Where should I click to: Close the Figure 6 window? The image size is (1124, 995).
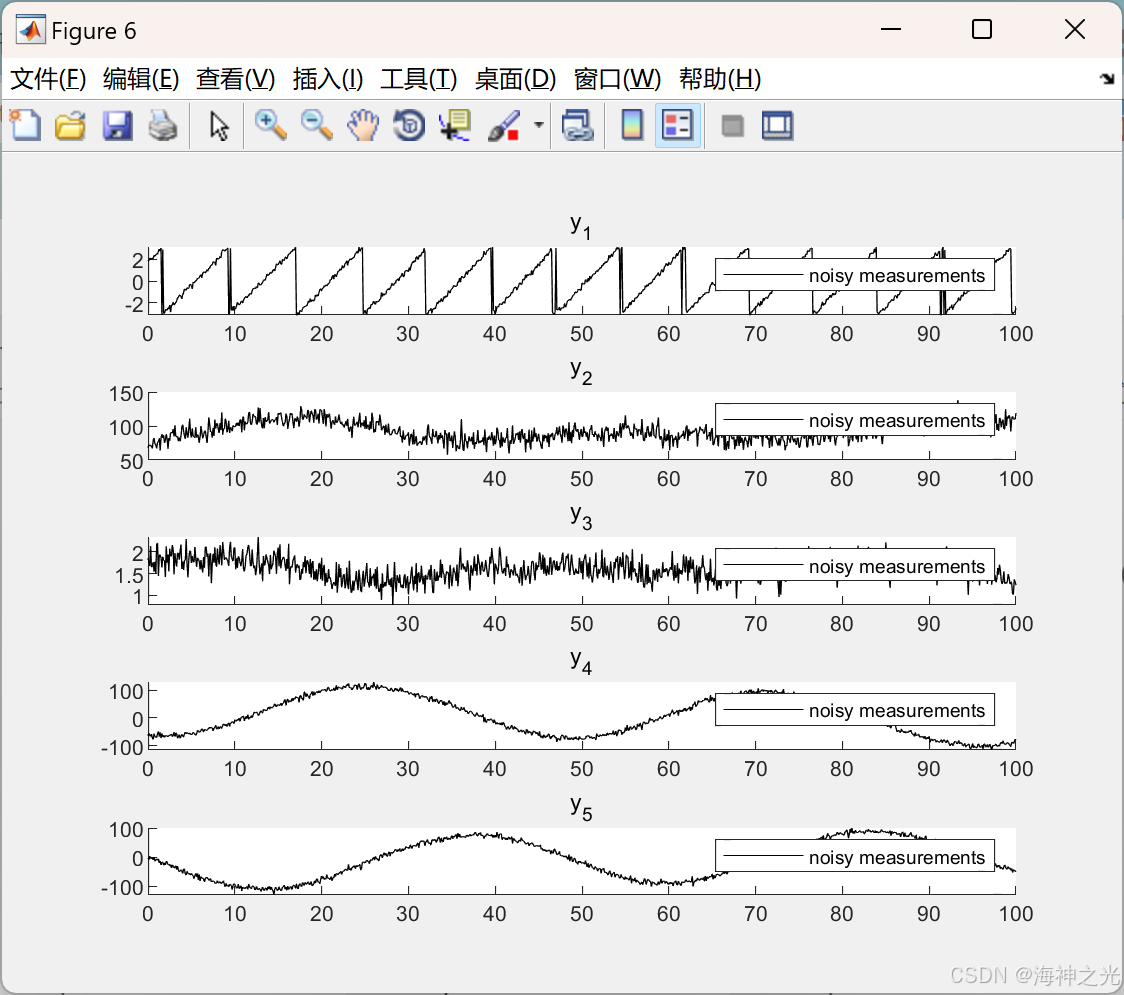pos(1075,29)
